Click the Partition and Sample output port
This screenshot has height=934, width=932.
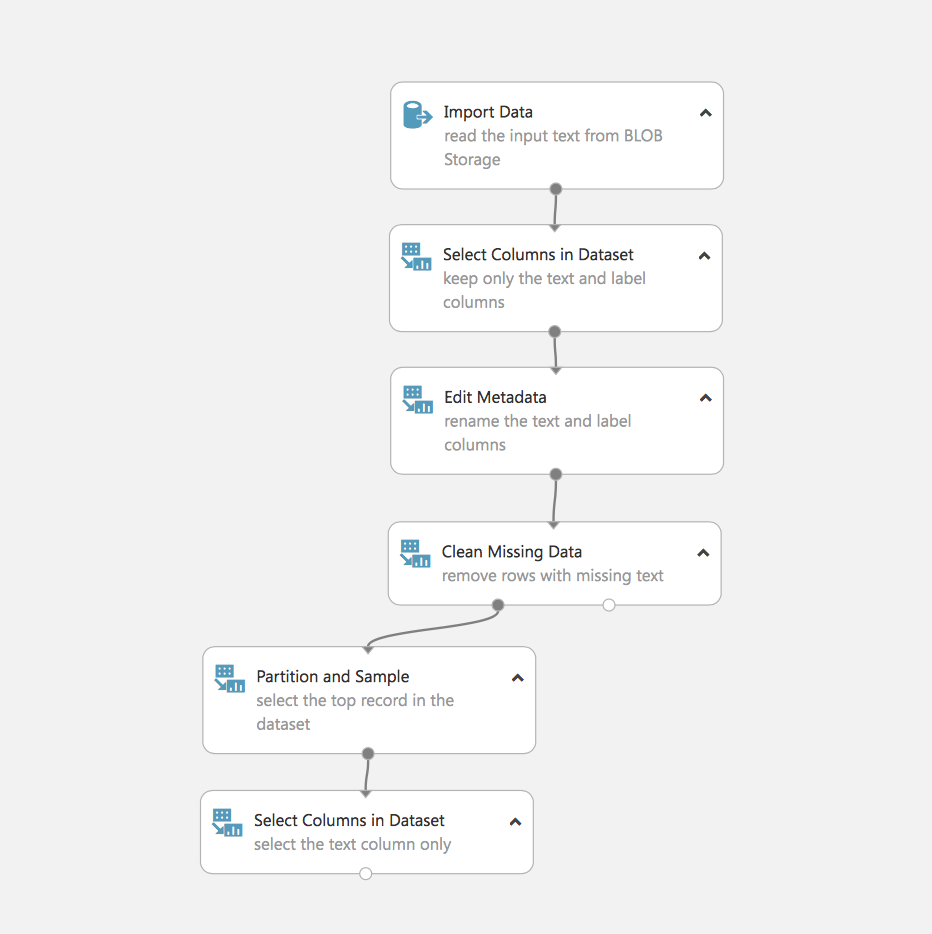coord(368,754)
